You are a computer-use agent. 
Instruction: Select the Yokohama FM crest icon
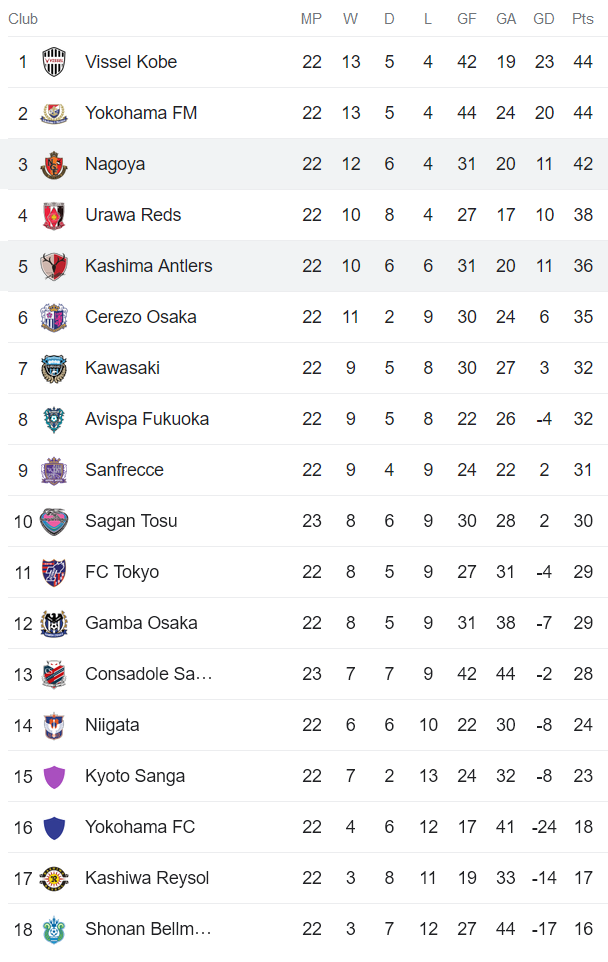click(x=52, y=113)
